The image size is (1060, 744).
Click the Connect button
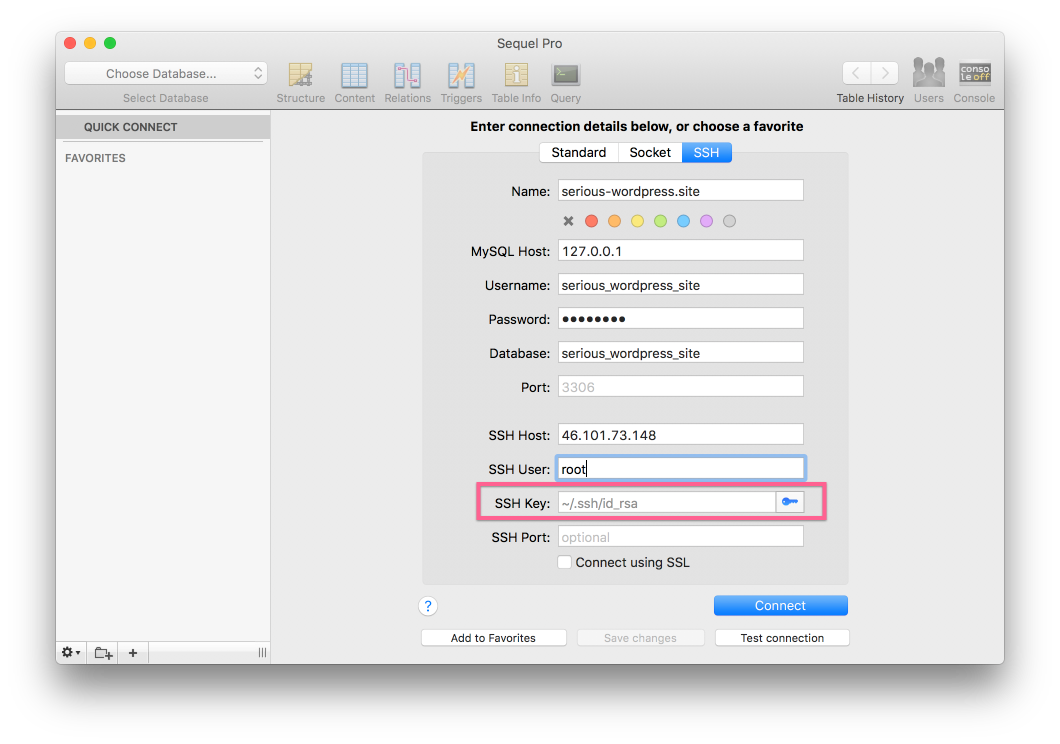[x=781, y=605]
